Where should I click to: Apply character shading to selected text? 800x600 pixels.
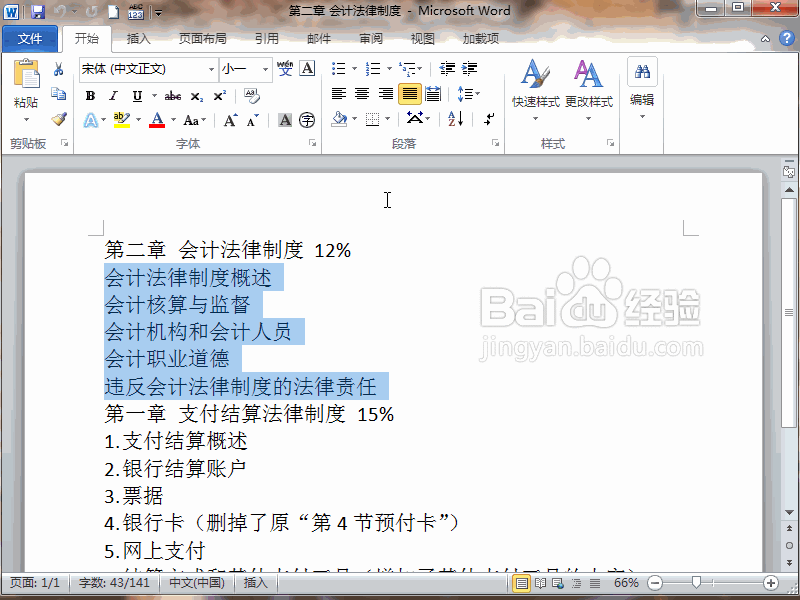coord(284,119)
